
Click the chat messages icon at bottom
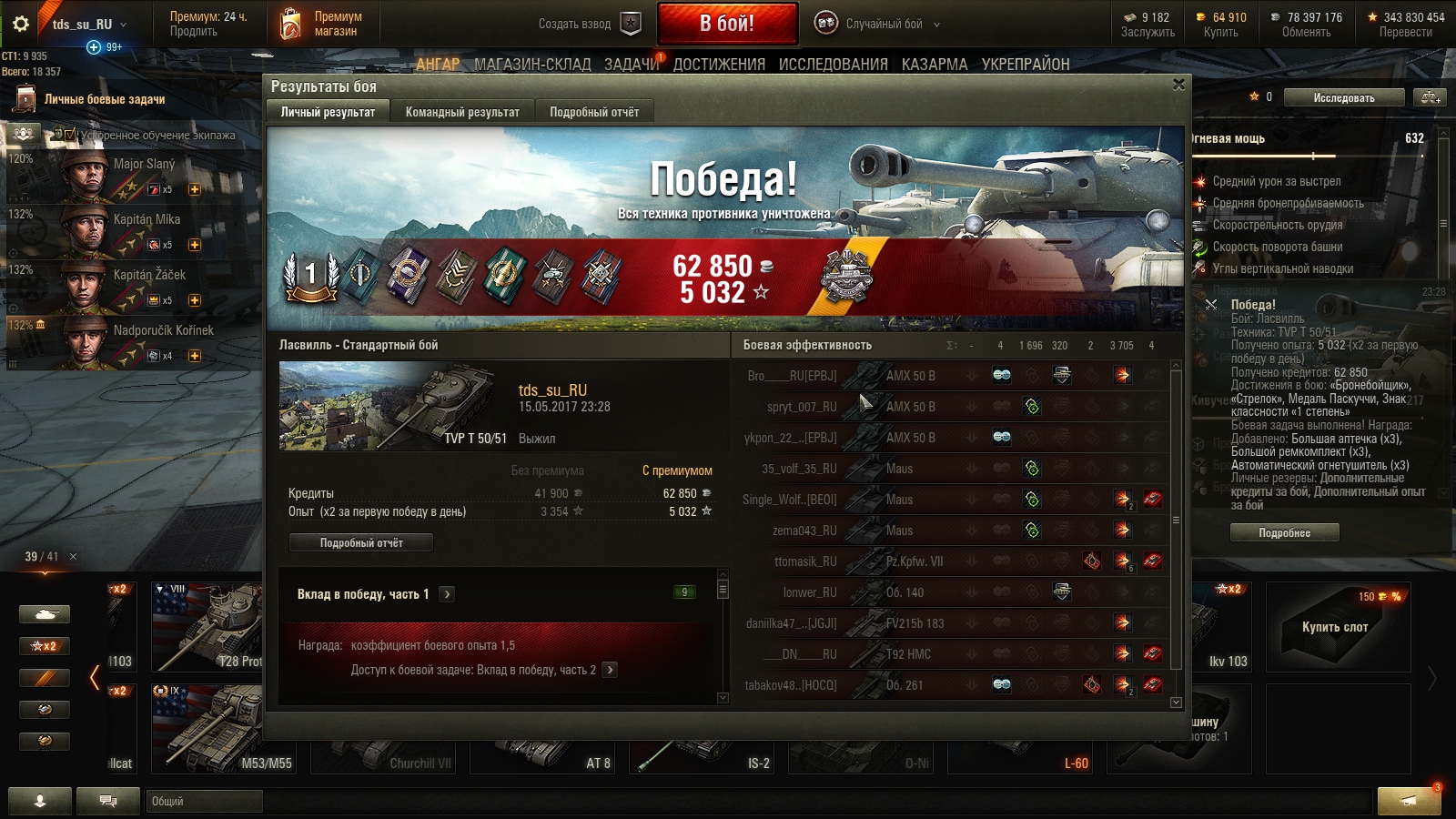click(108, 801)
